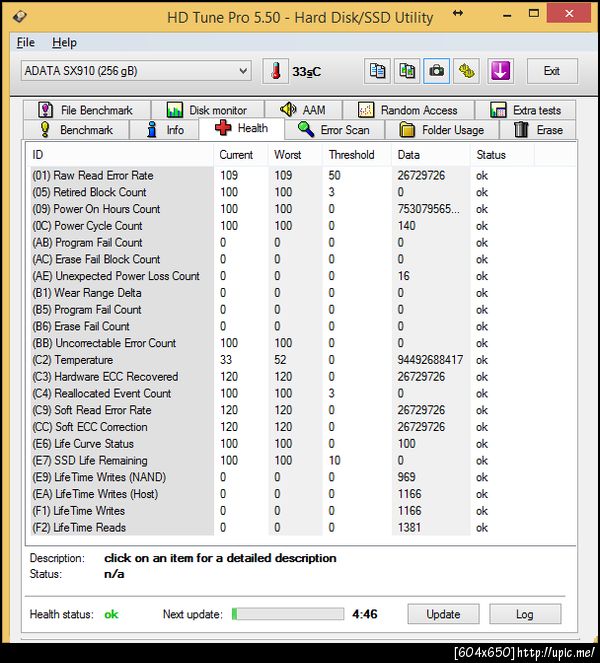The height and width of the screenshot is (663, 600).
Task: Click the Update button
Action: (x=443, y=614)
